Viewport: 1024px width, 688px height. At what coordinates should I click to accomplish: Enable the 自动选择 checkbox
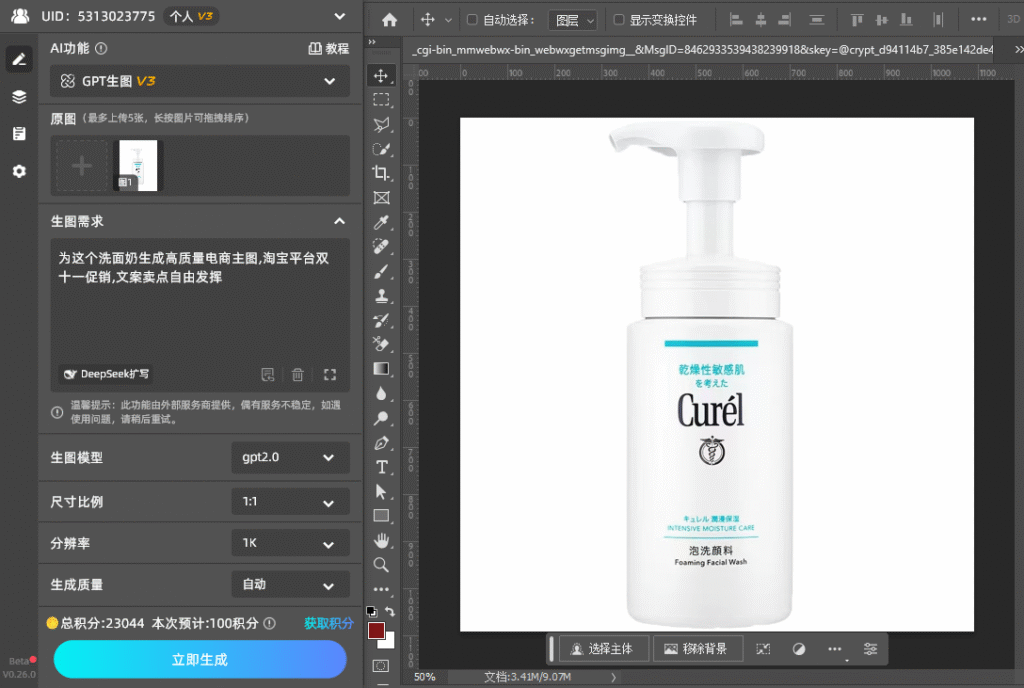(x=472, y=20)
